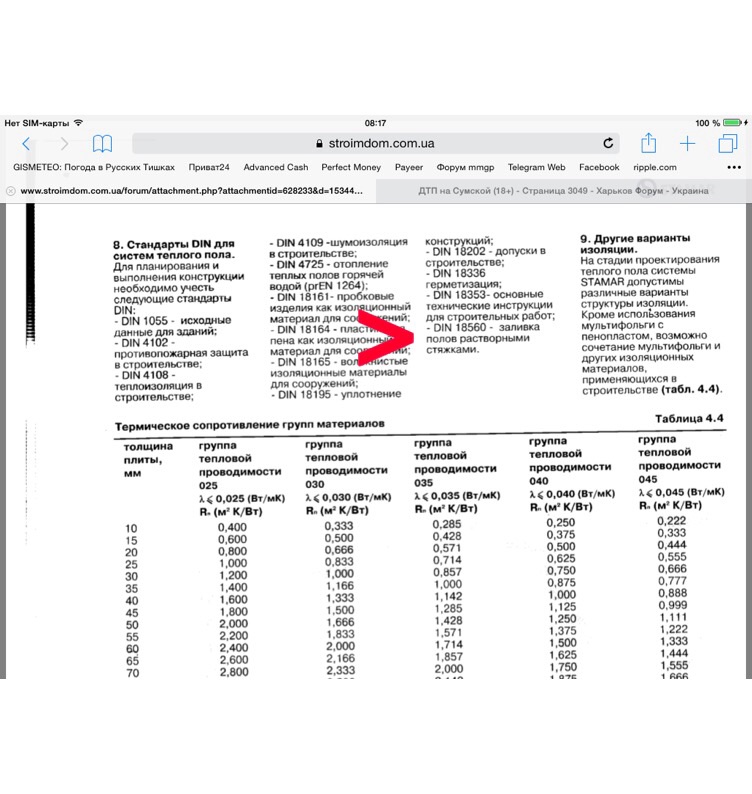Tap the толщина плиты column header
The image size is (752, 794).
(x=148, y=459)
